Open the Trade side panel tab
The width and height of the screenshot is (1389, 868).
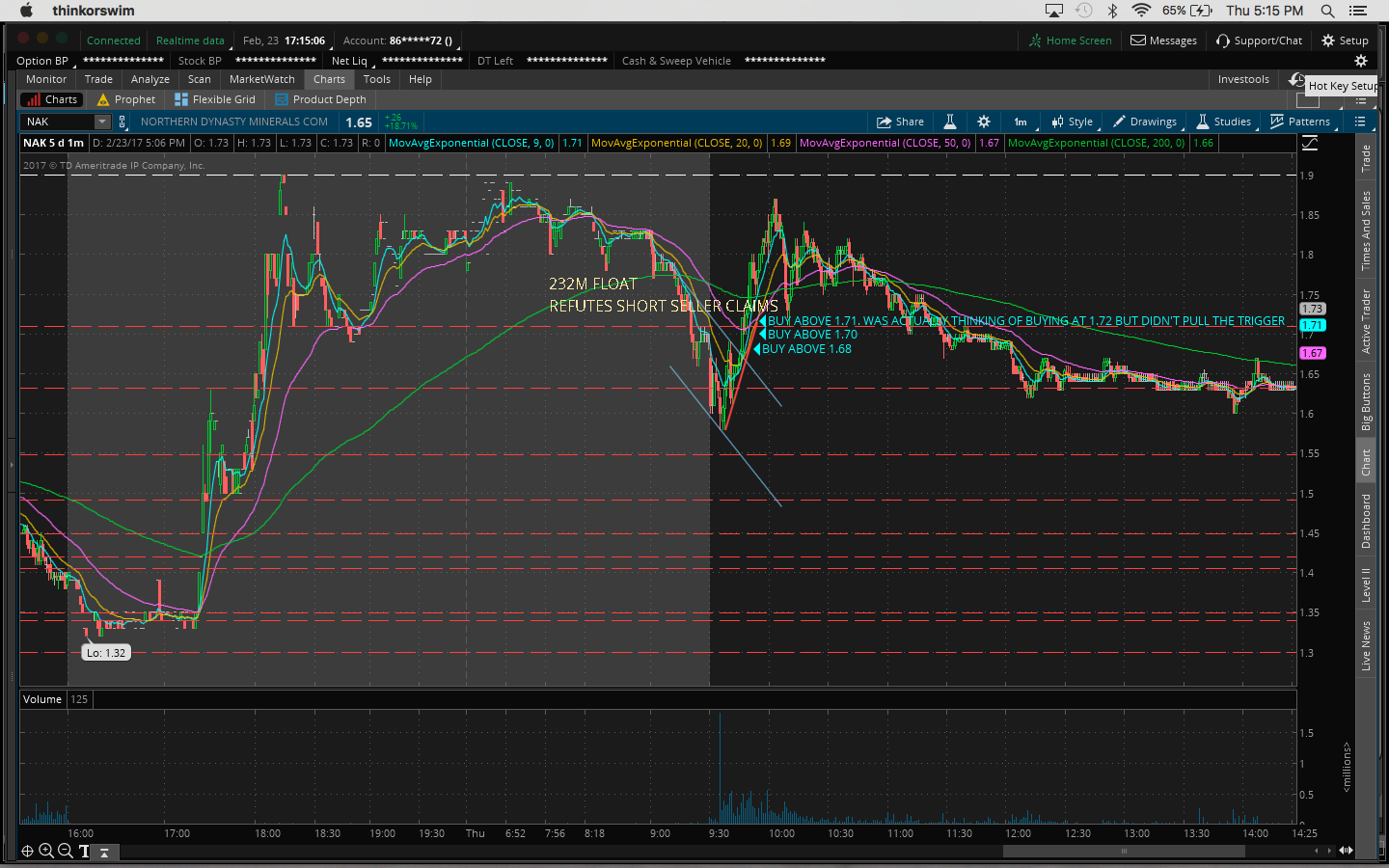point(1366,158)
